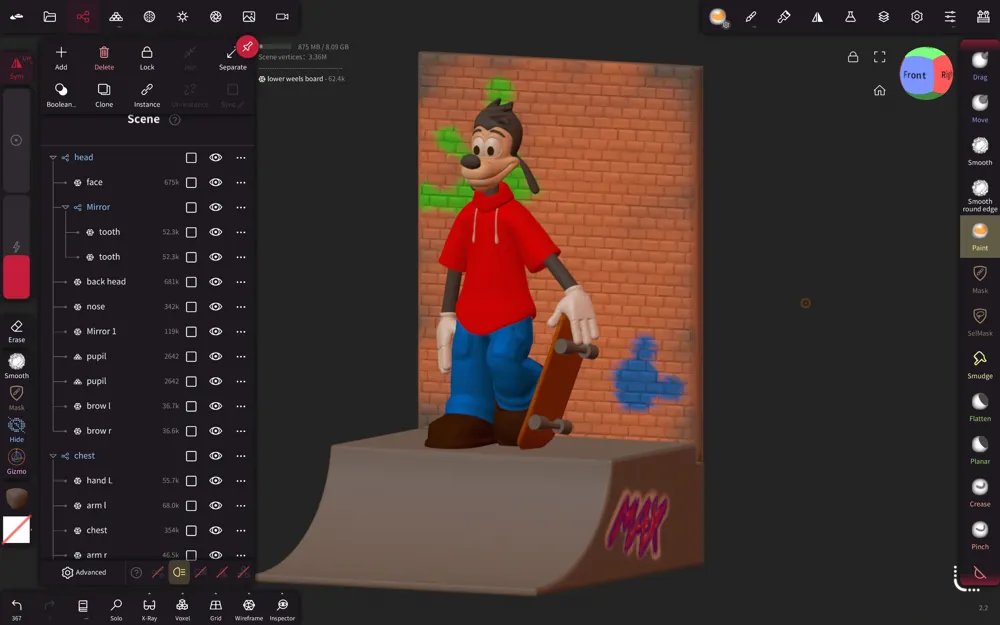This screenshot has height=625, width=1000.
Task: Open the Symmetry triangle menu
Action: pyautogui.click(x=817, y=17)
